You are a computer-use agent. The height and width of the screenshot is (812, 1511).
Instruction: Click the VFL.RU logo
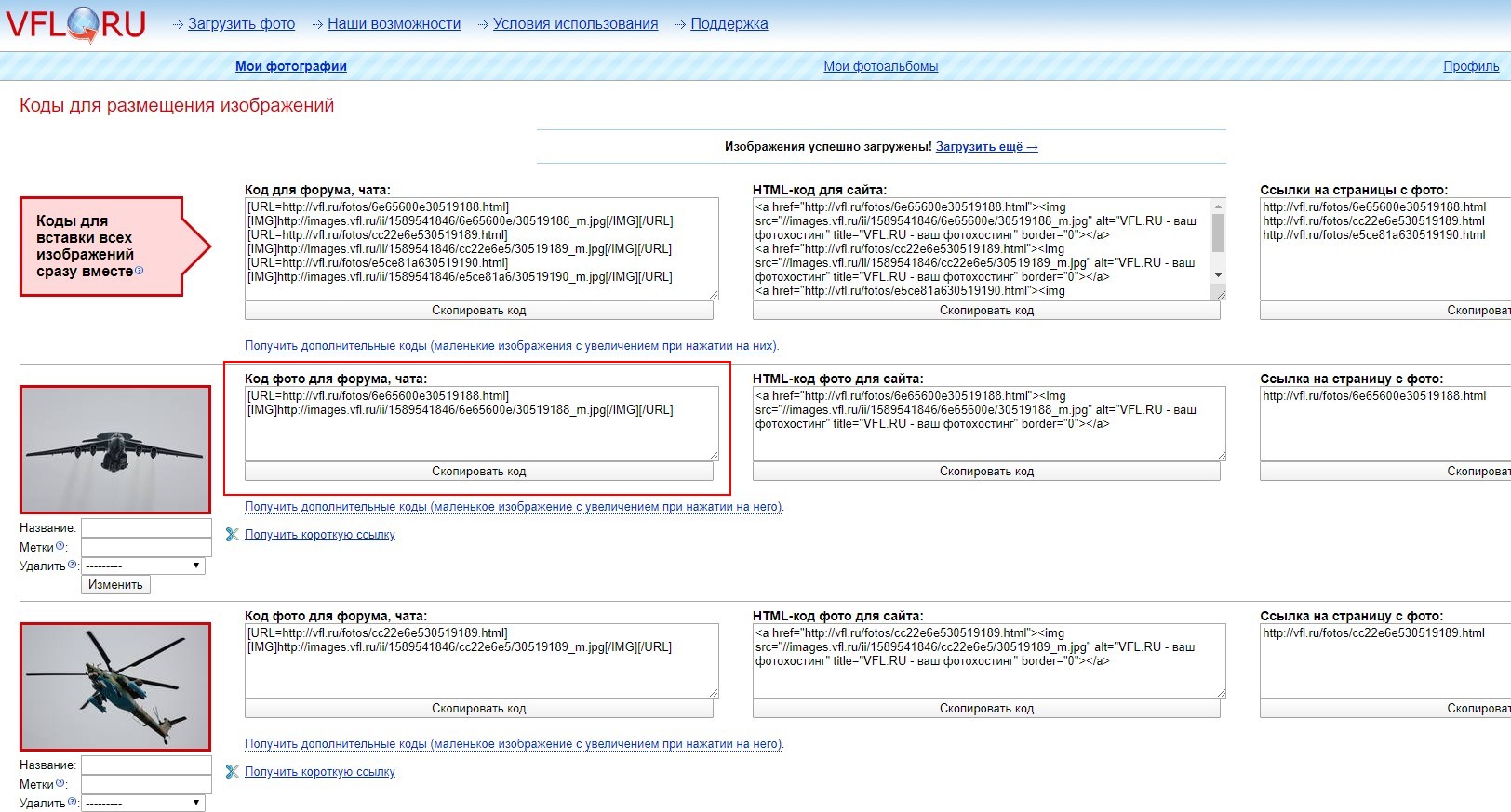tap(76, 24)
